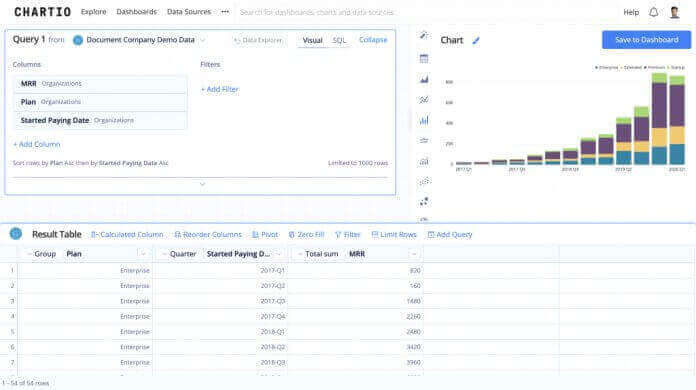Switch to the SQL query tab
This screenshot has width=696, height=390.
tap(339, 40)
